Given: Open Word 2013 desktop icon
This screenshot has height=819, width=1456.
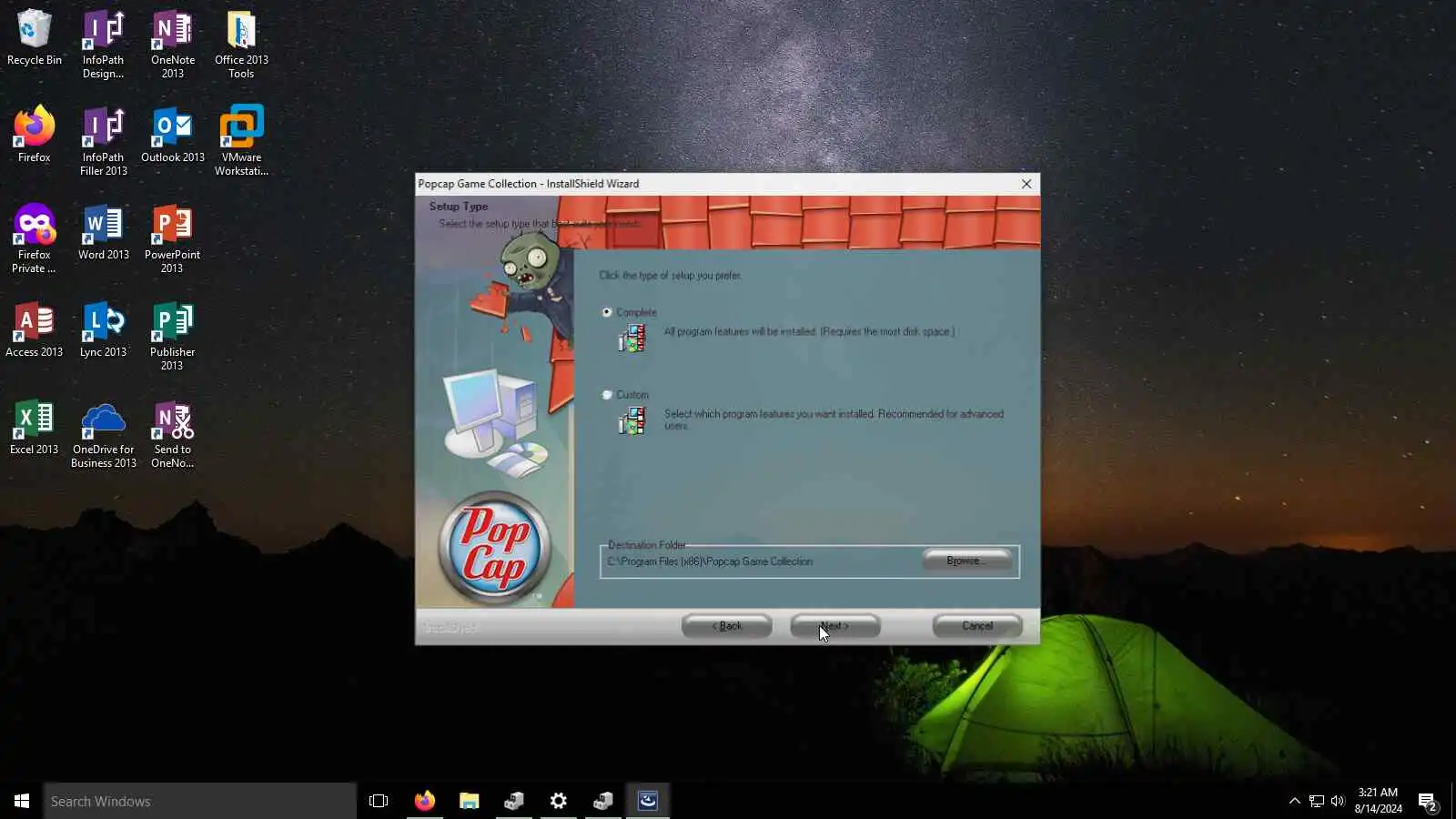Looking at the screenshot, I should coord(103,232).
